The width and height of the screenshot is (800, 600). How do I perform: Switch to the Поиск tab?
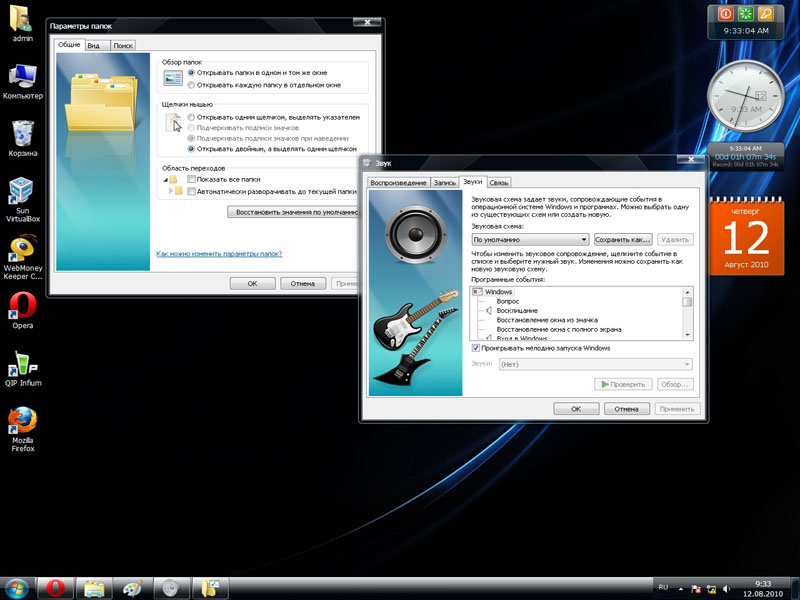coord(123,45)
